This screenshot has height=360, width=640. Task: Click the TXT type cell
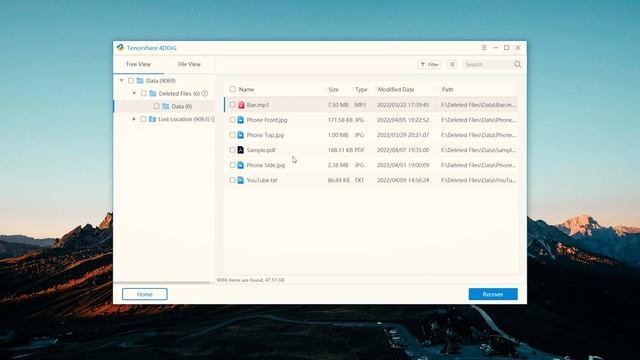(x=359, y=180)
